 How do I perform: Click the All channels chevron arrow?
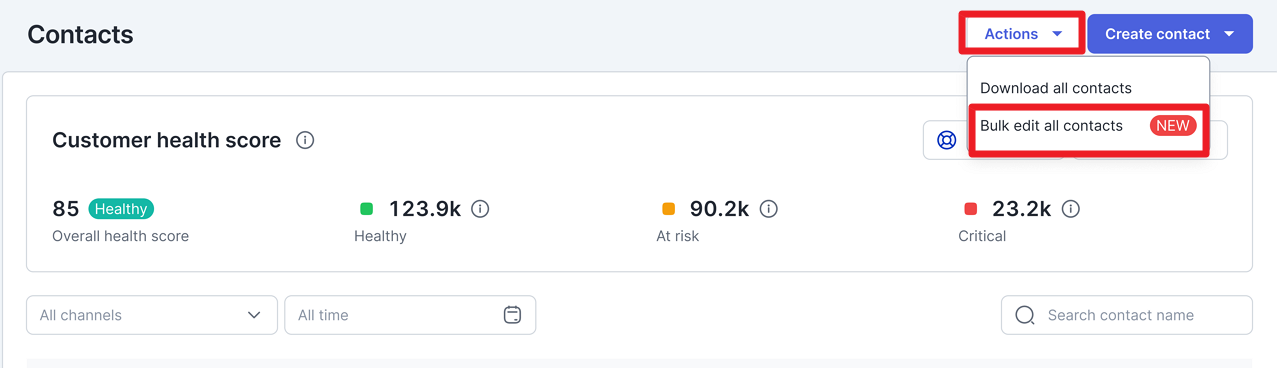coord(253,315)
